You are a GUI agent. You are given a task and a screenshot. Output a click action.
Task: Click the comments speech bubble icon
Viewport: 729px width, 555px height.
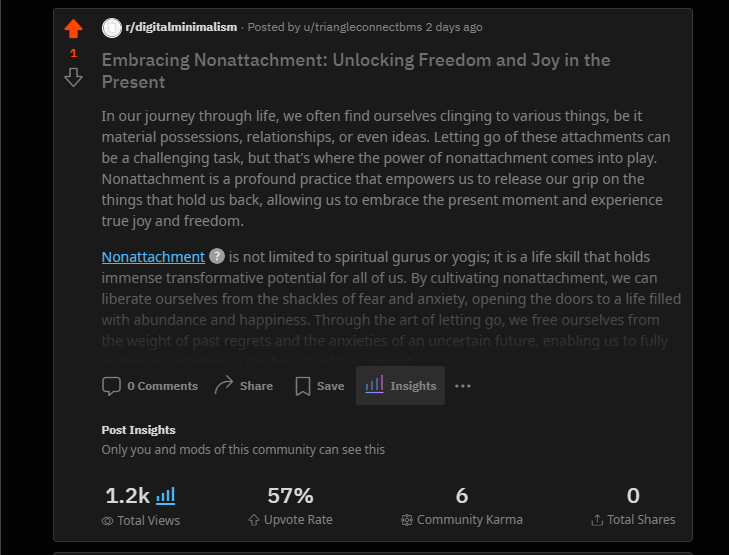coord(111,386)
